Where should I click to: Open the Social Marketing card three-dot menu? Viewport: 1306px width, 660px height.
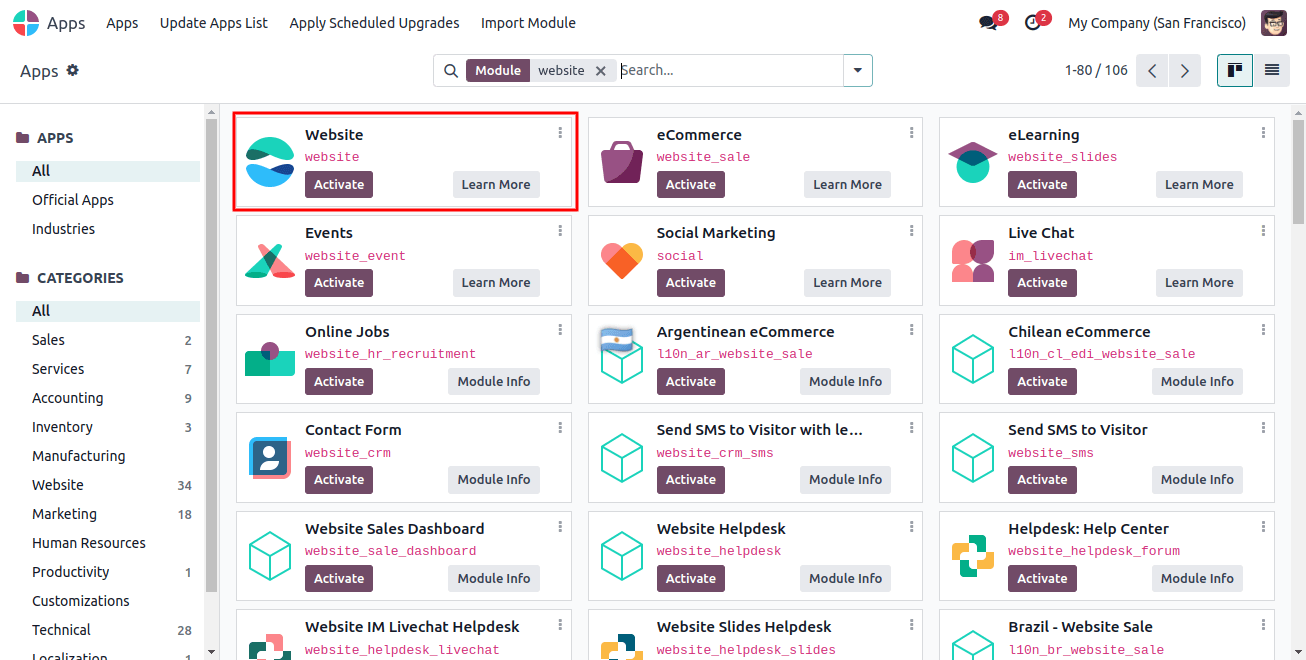pos(912,230)
